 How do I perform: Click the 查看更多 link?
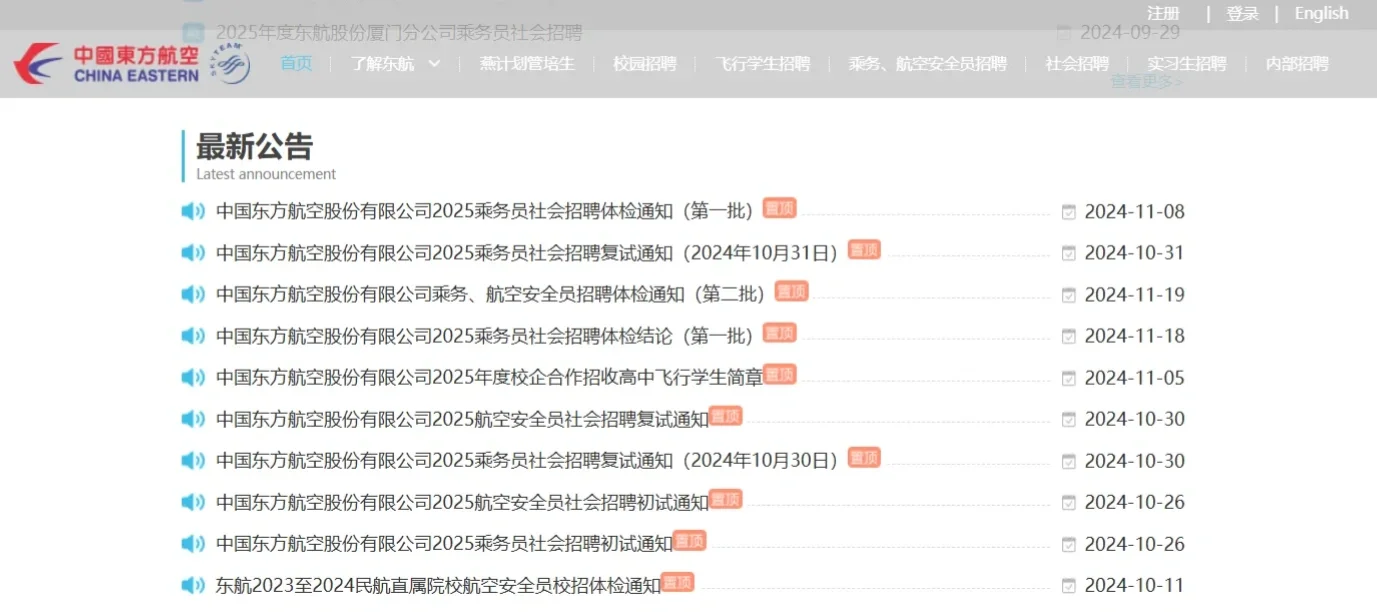[x=1143, y=80]
